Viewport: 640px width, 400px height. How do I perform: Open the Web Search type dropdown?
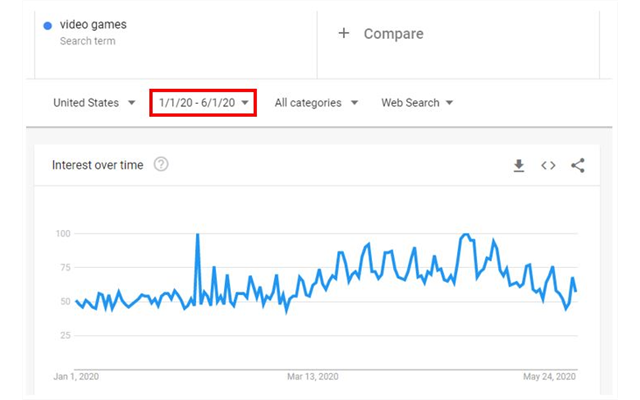417,103
